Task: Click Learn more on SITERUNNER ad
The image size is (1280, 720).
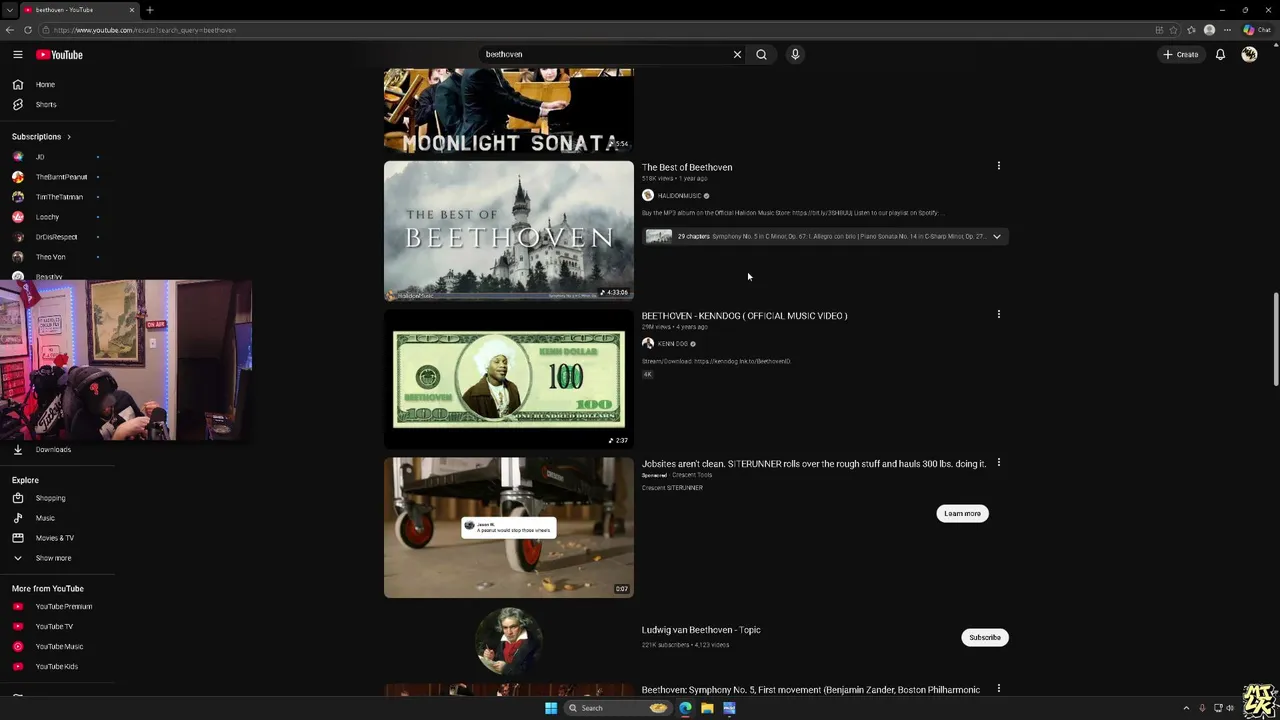Action: 962,514
